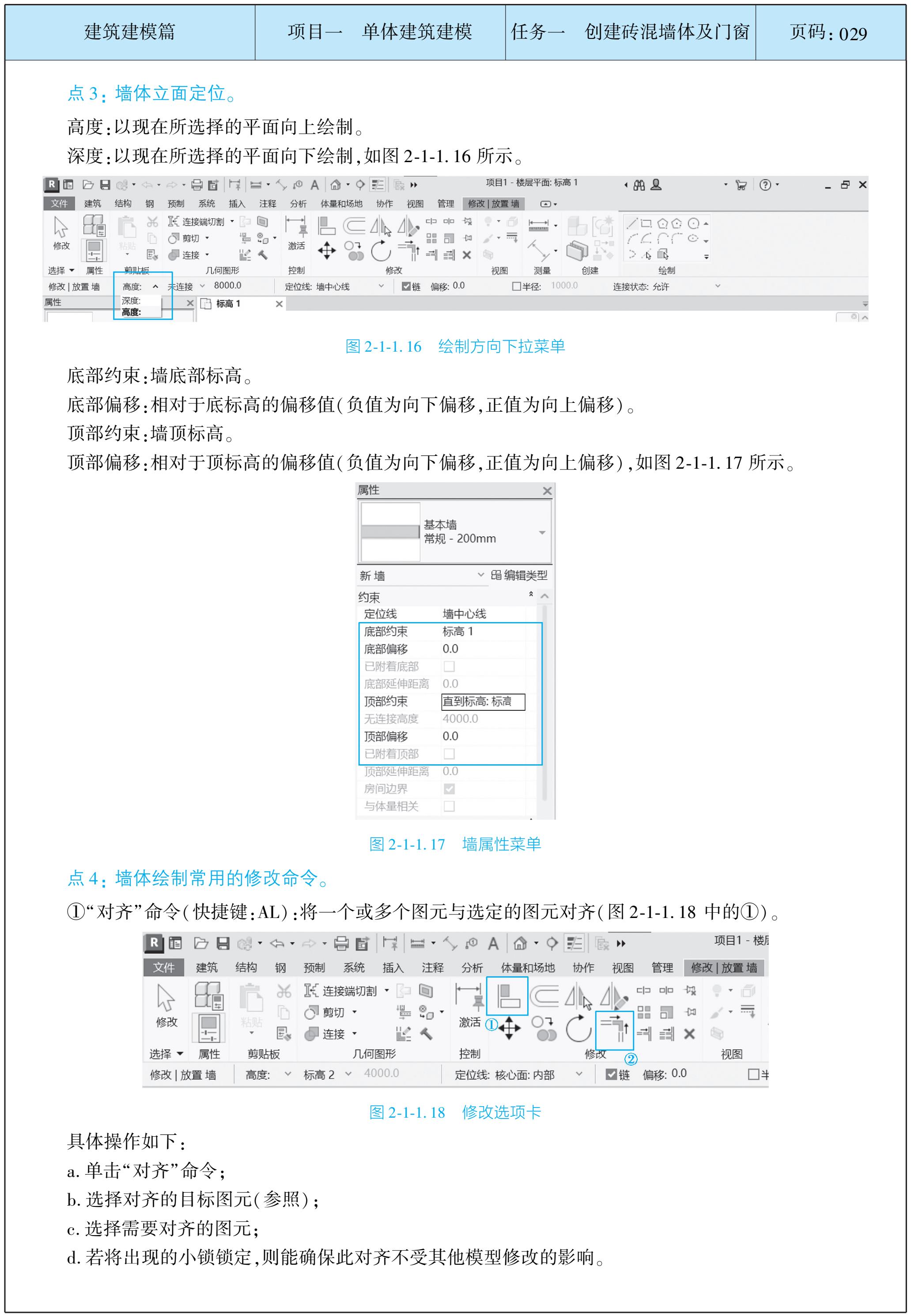Select the Offset tool in Figure 2-1-1.18 ribbon
Image resolution: width=911 pixels, height=1316 pixels.
point(544,996)
